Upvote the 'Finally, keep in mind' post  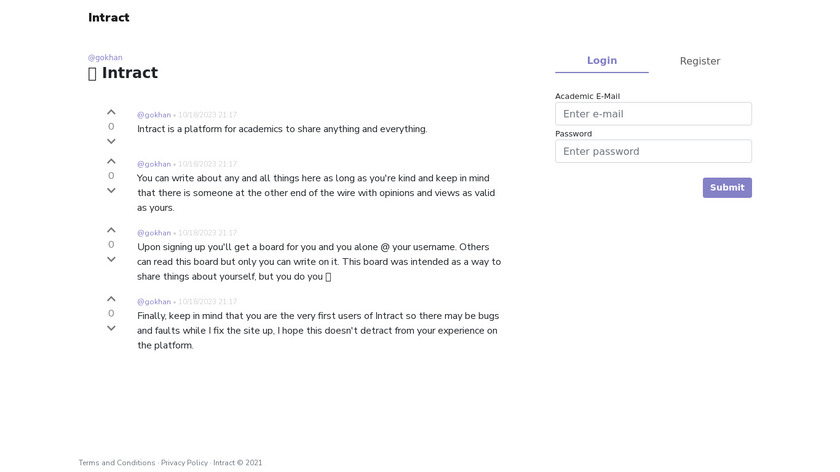(x=111, y=299)
